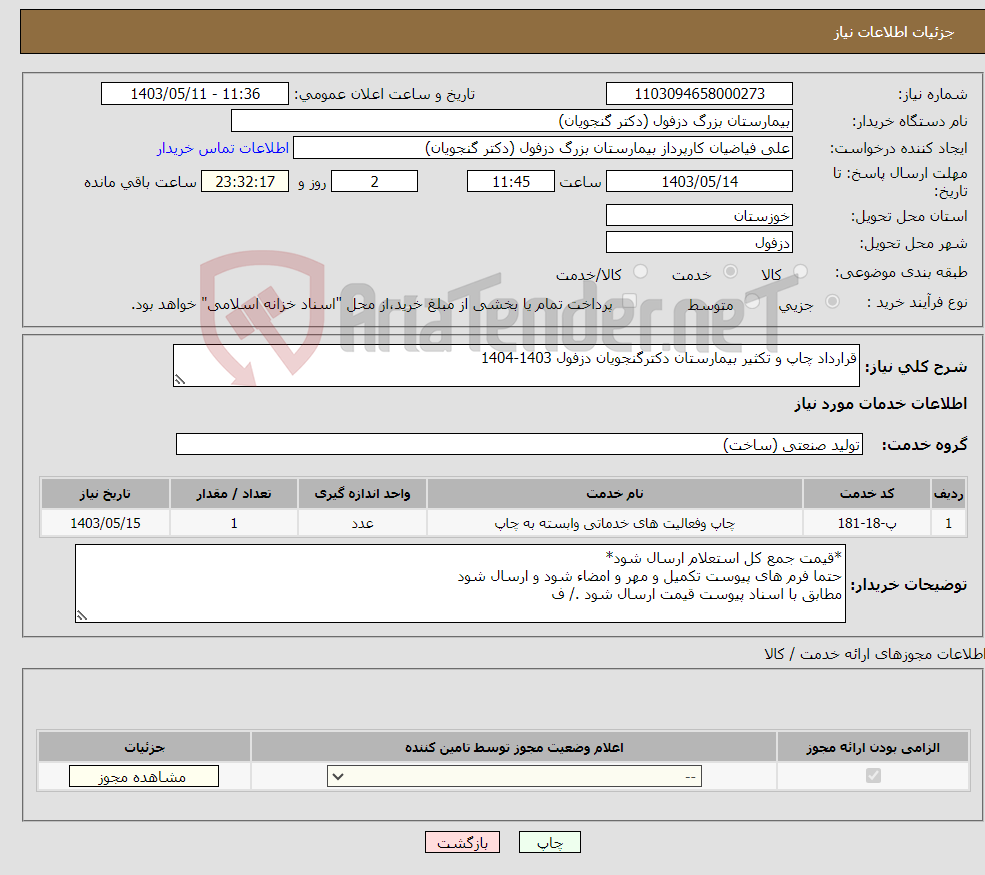The width and height of the screenshot is (985, 875).
Task: Click the deadline time field 11:45
Action: click(x=511, y=182)
